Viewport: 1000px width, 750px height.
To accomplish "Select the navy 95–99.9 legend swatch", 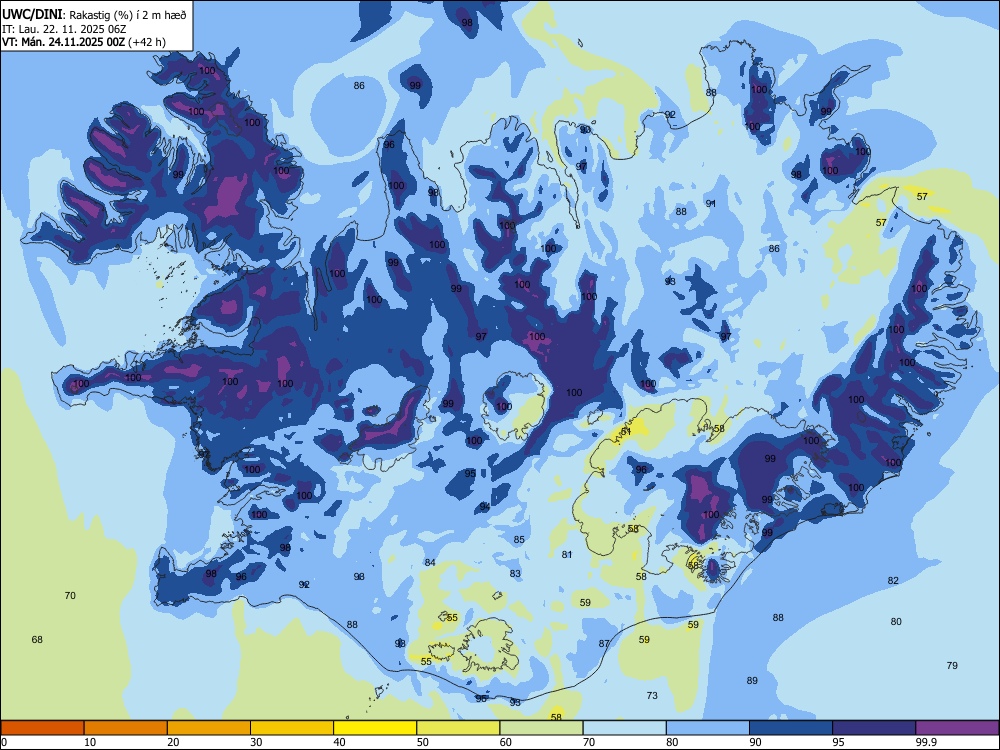I will point(874,728).
